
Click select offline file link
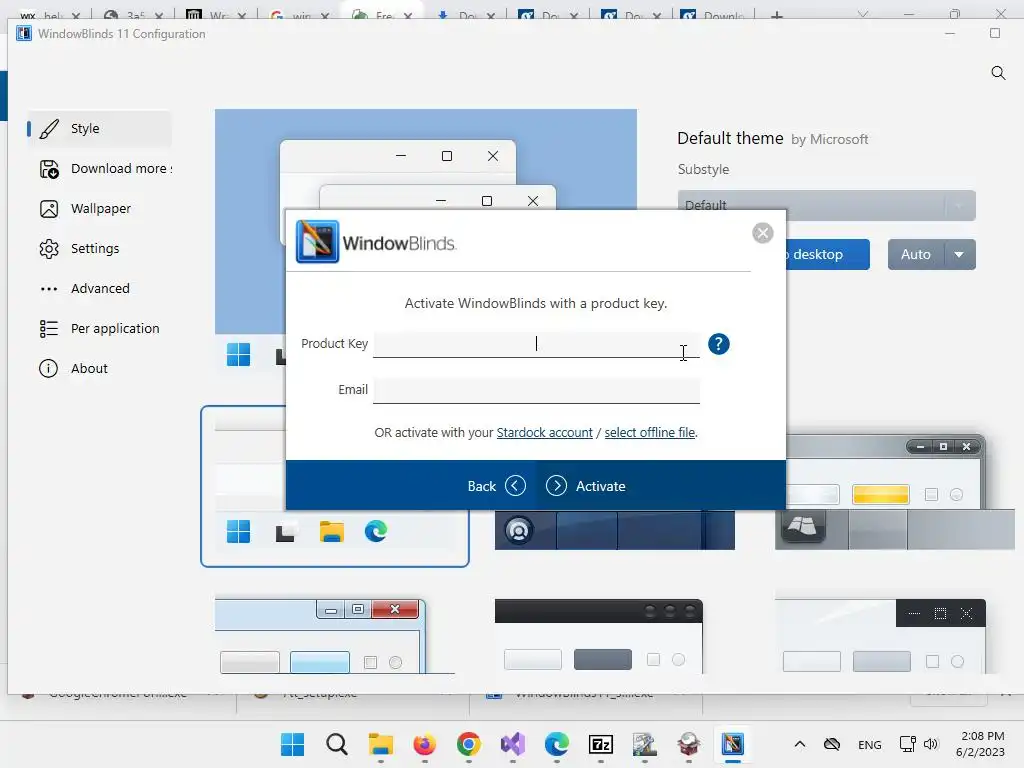[650, 432]
